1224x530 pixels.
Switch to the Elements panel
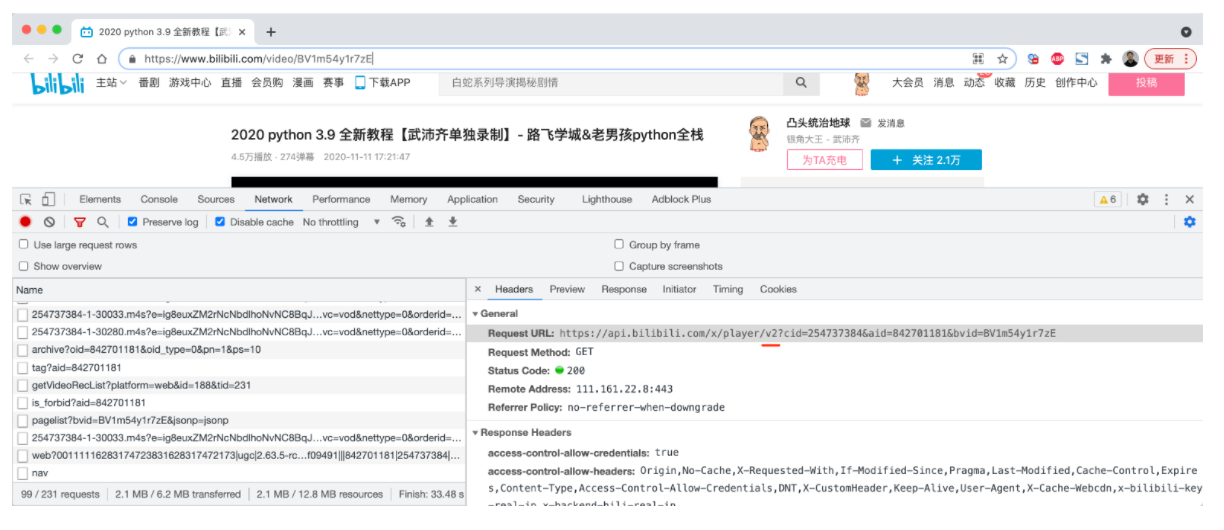pyautogui.click(x=100, y=199)
